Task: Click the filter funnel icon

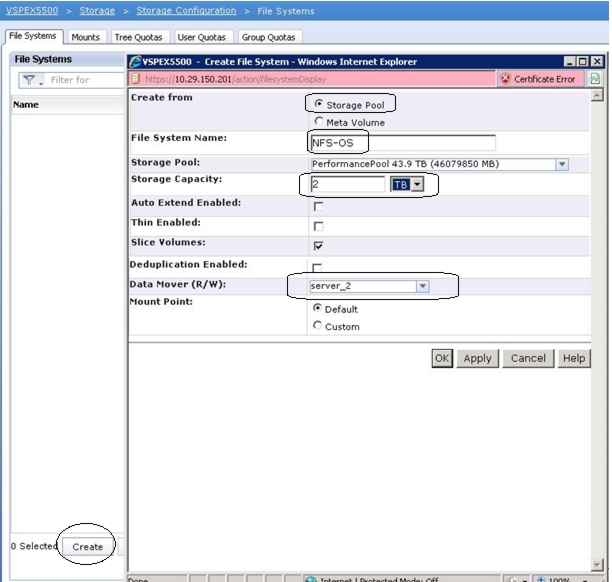Action: 29,80
